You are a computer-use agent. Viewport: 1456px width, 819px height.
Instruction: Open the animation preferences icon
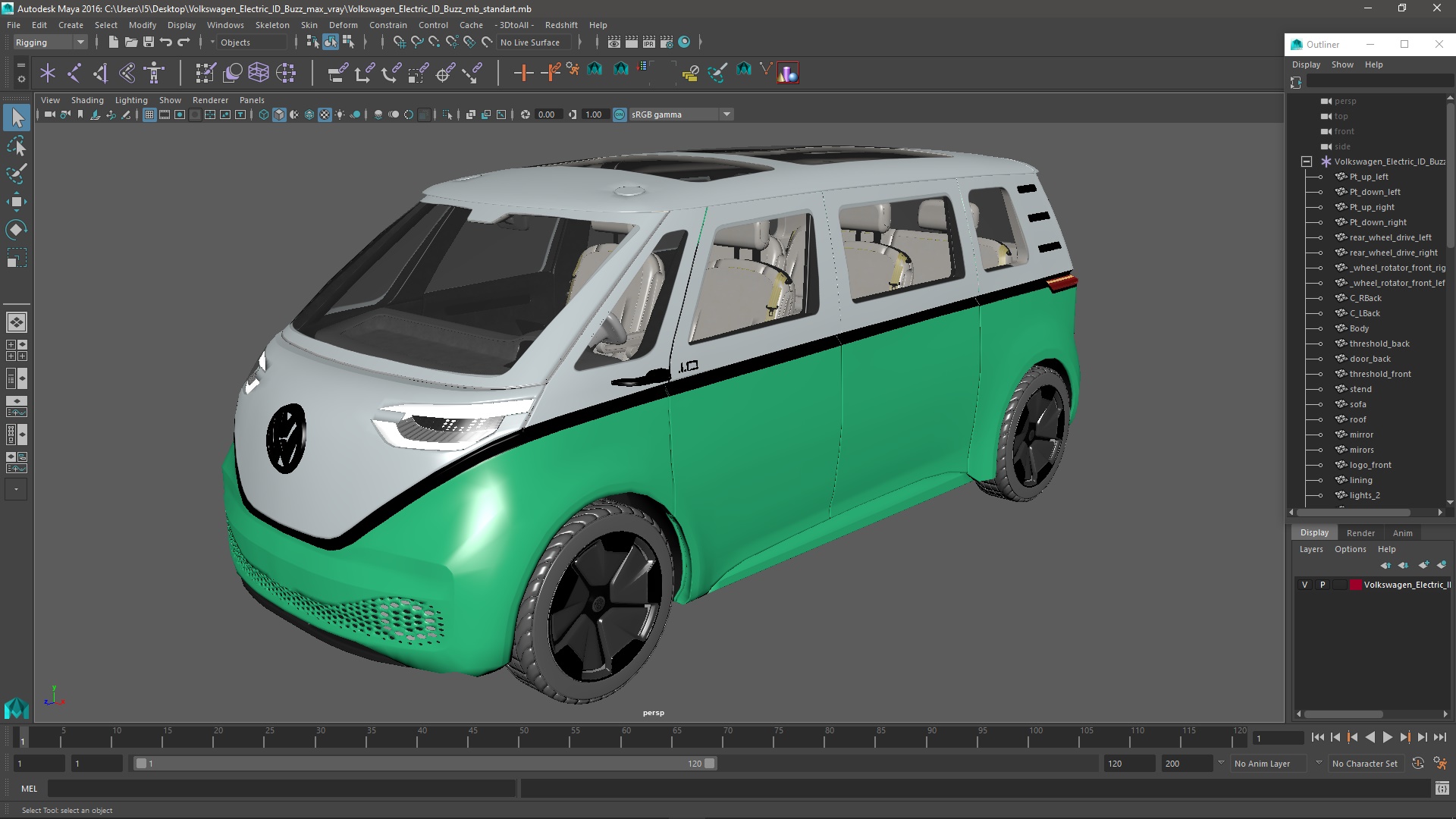[1440, 764]
